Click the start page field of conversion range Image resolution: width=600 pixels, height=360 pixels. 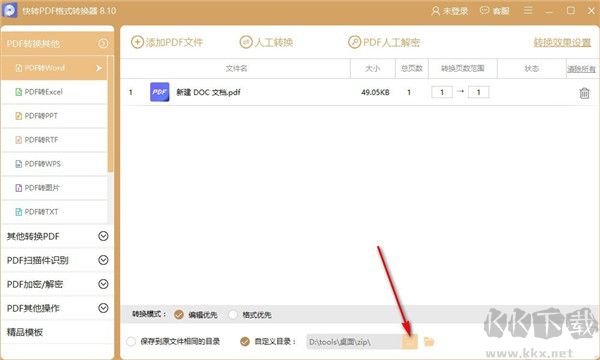pyautogui.click(x=442, y=92)
